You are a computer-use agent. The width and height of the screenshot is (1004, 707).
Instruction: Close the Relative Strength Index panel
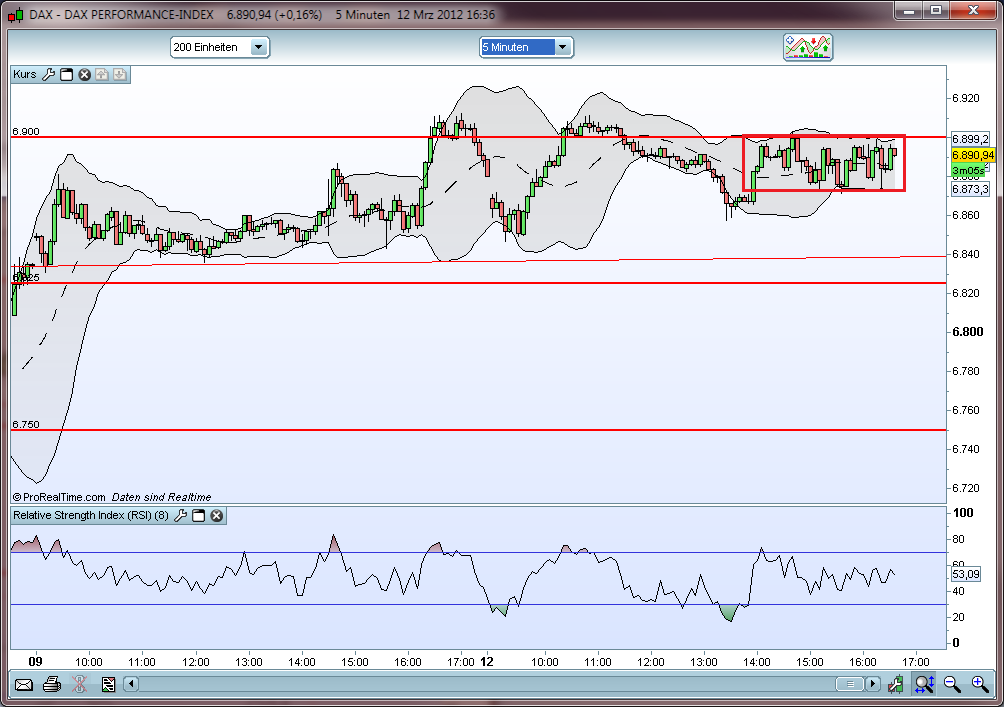tap(216, 515)
